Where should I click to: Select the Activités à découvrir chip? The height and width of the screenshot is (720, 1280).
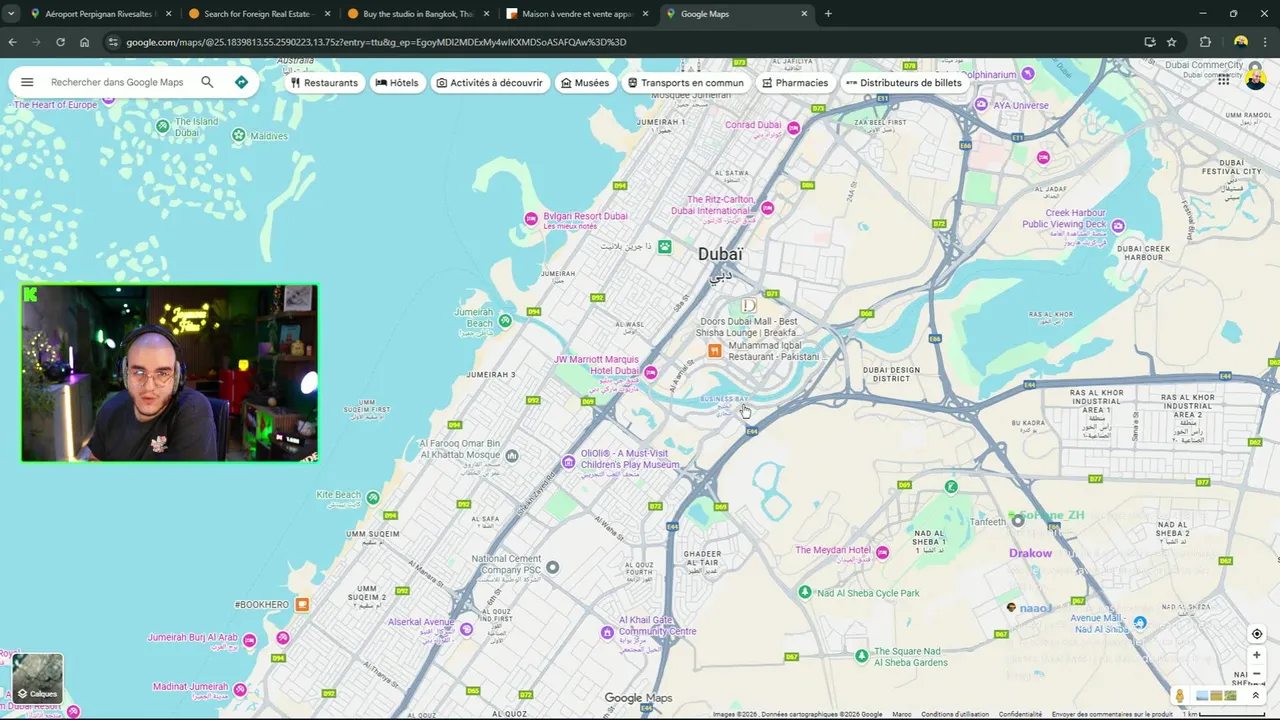tap(490, 83)
